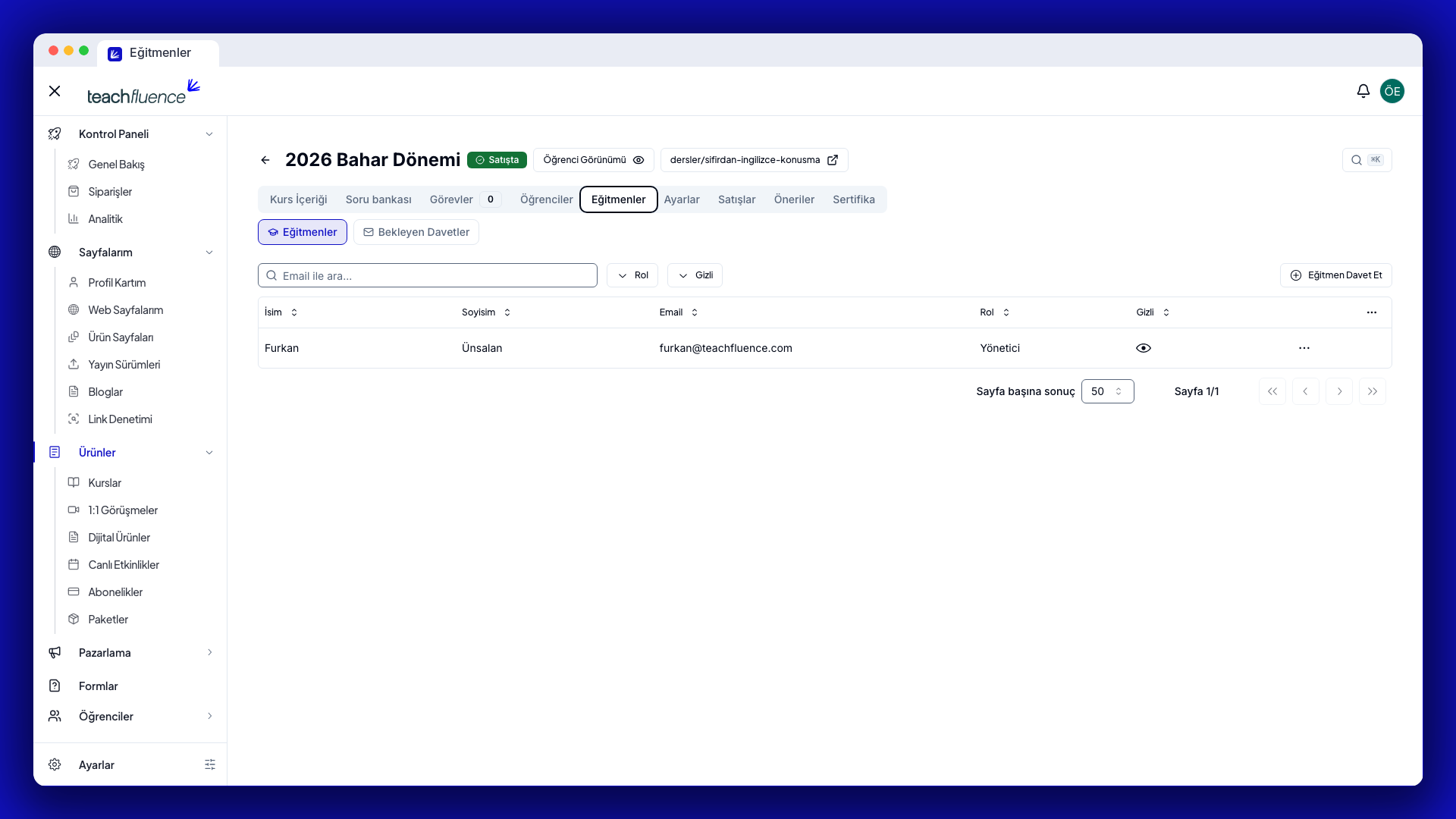Viewport: 1456px width, 819px height.
Task: Toggle Furkan's Gizli visibility eye
Action: coord(1143,348)
